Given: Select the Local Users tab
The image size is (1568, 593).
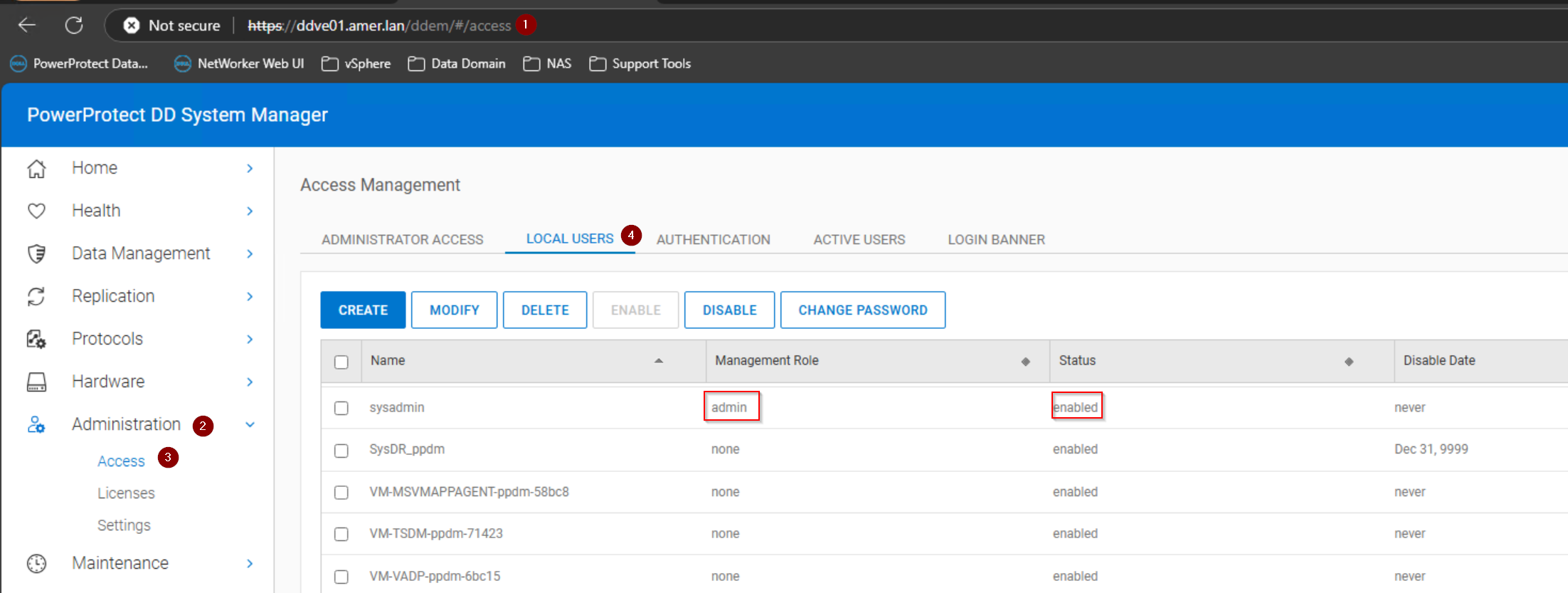Looking at the screenshot, I should coord(570,238).
